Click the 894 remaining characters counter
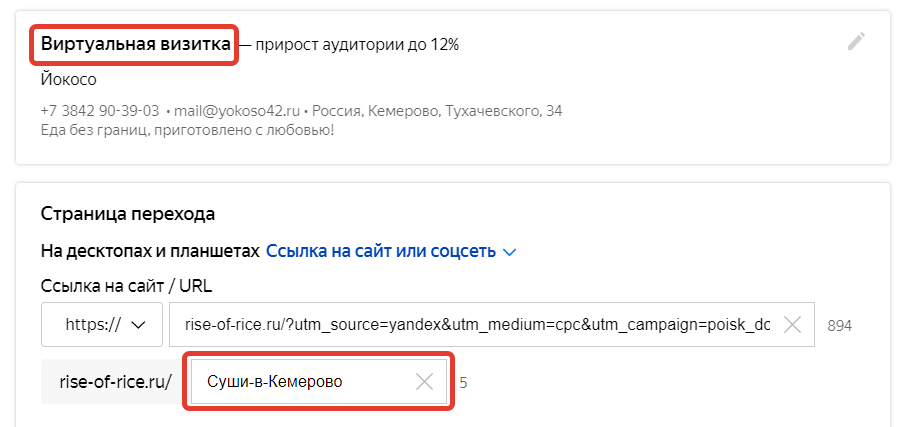918x427 pixels. (x=840, y=326)
